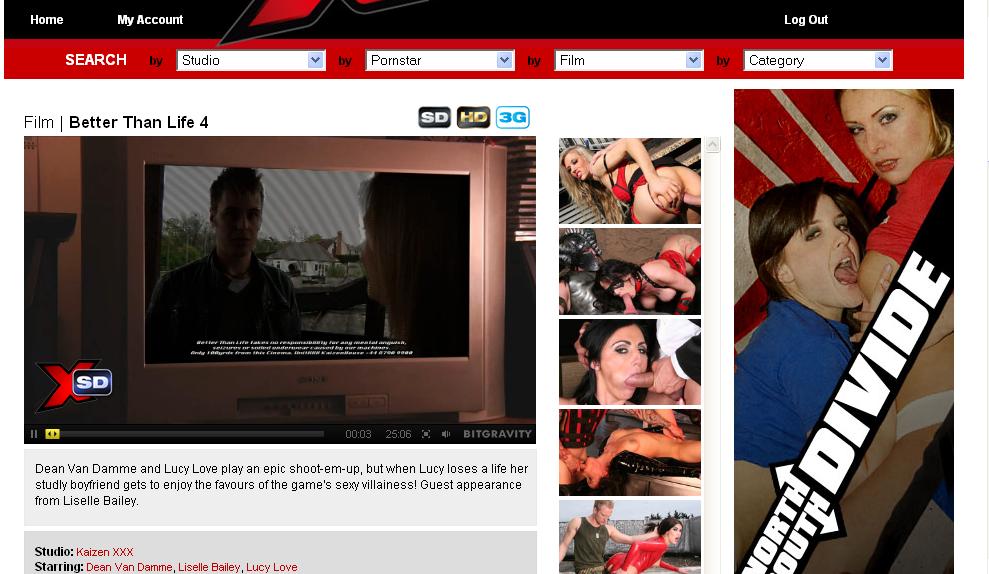This screenshot has width=989, height=574.
Task: Switch to HD quality badge
Action: coord(474,117)
